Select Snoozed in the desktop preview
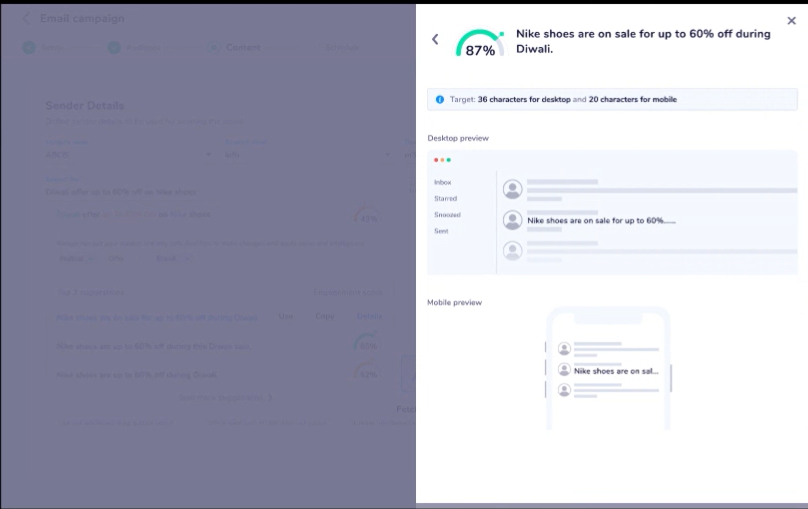808x509 pixels. (447, 215)
